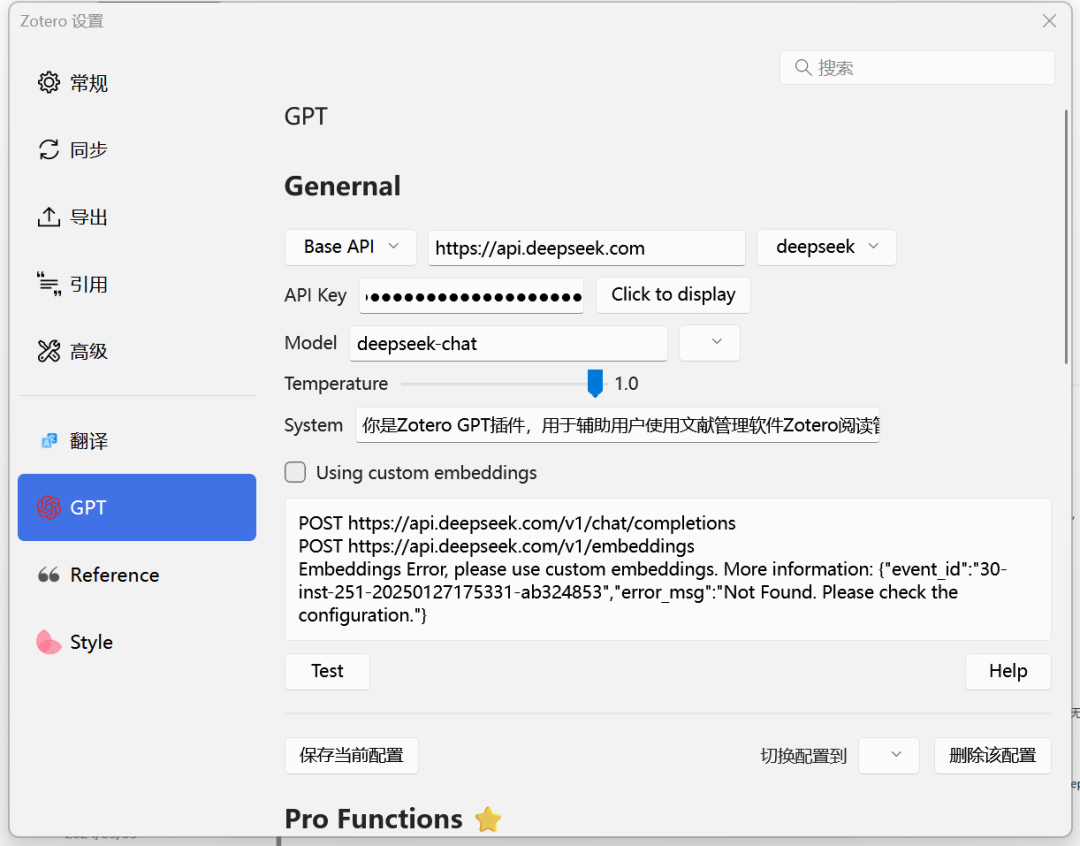1080x846 pixels.
Task: Click the Pro Functions heading
Action: (373, 819)
